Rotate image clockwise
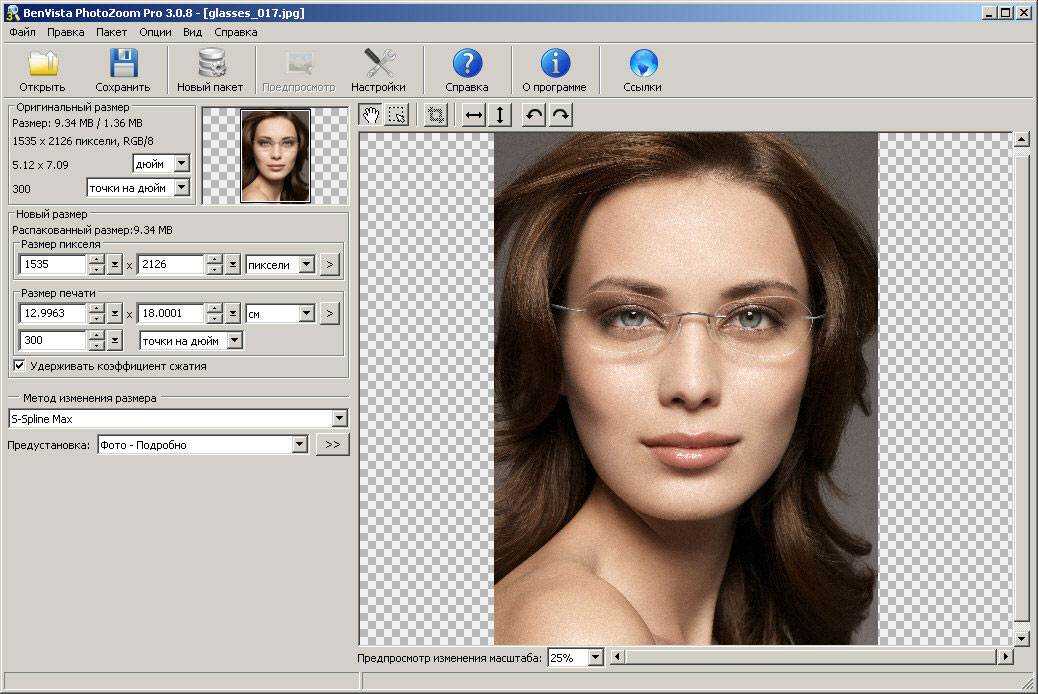Image resolution: width=1038 pixels, height=694 pixels. click(x=561, y=115)
